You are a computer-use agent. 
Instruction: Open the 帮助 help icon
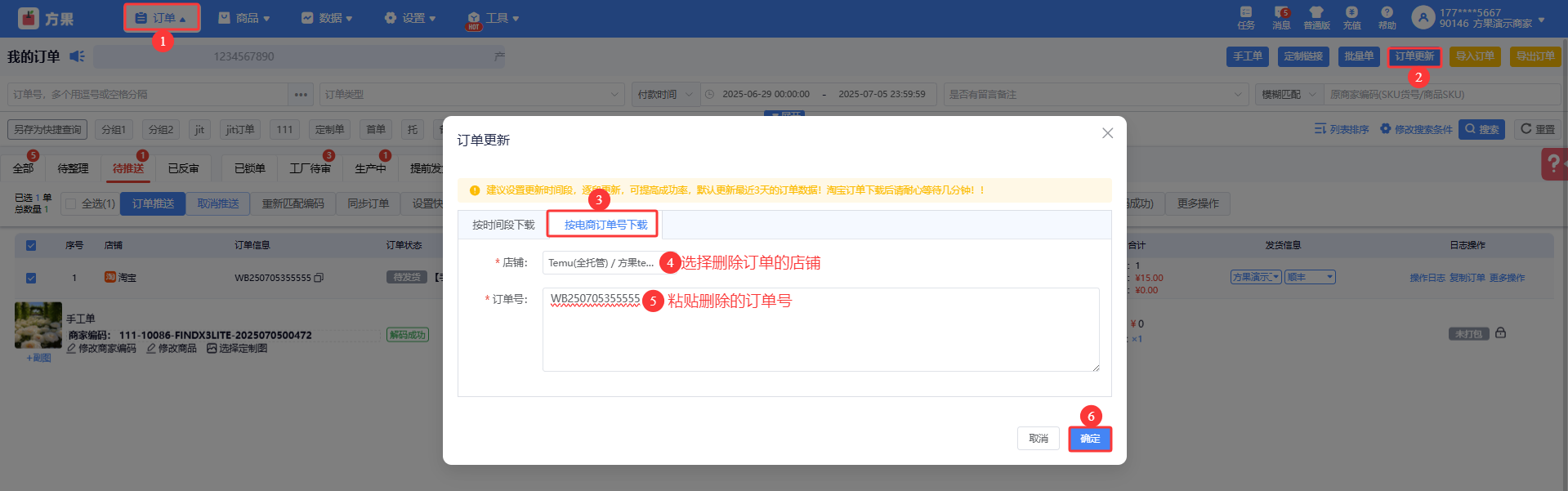tap(1387, 13)
